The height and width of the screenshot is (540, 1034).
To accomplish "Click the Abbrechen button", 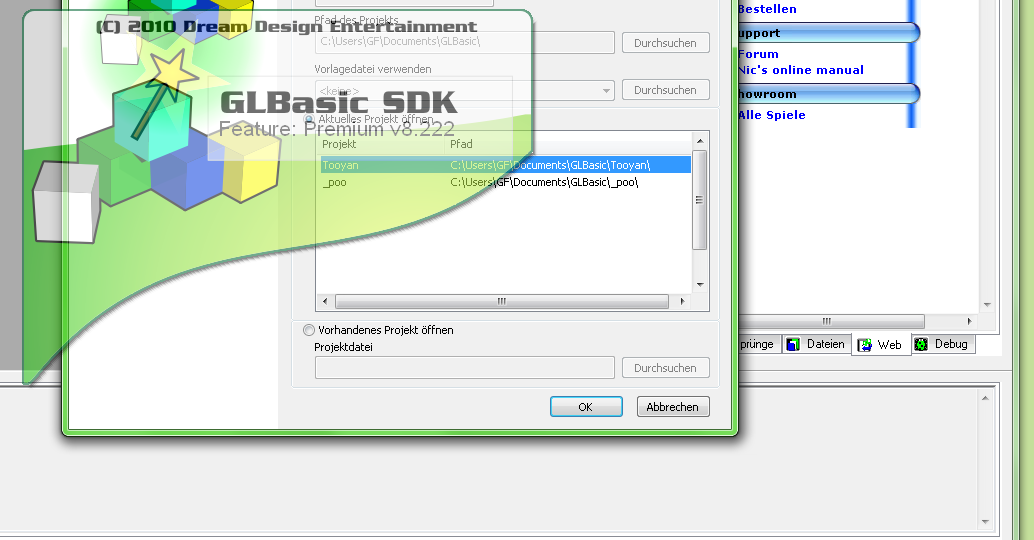I will pos(673,407).
